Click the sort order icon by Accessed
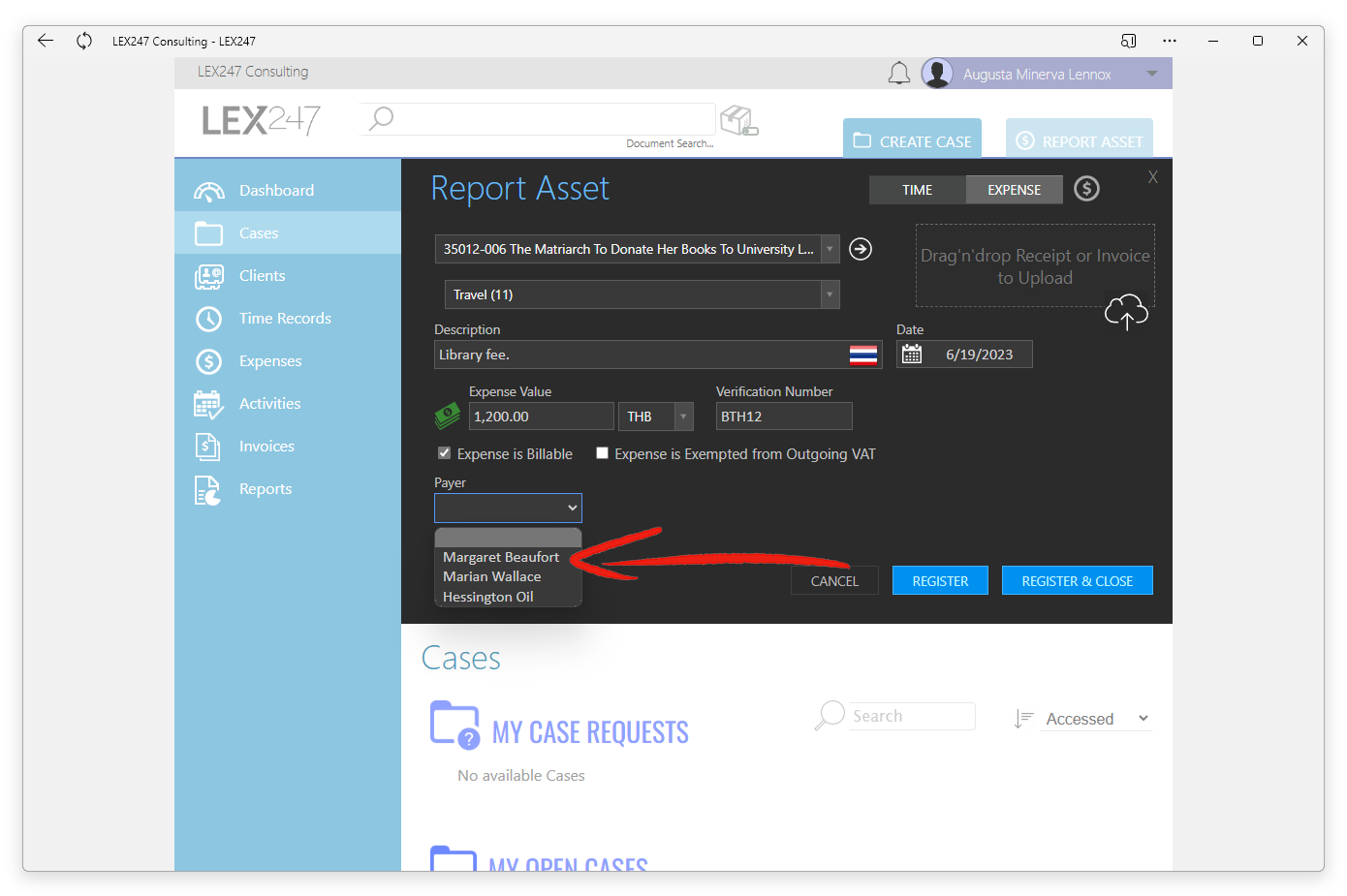 click(1023, 719)
